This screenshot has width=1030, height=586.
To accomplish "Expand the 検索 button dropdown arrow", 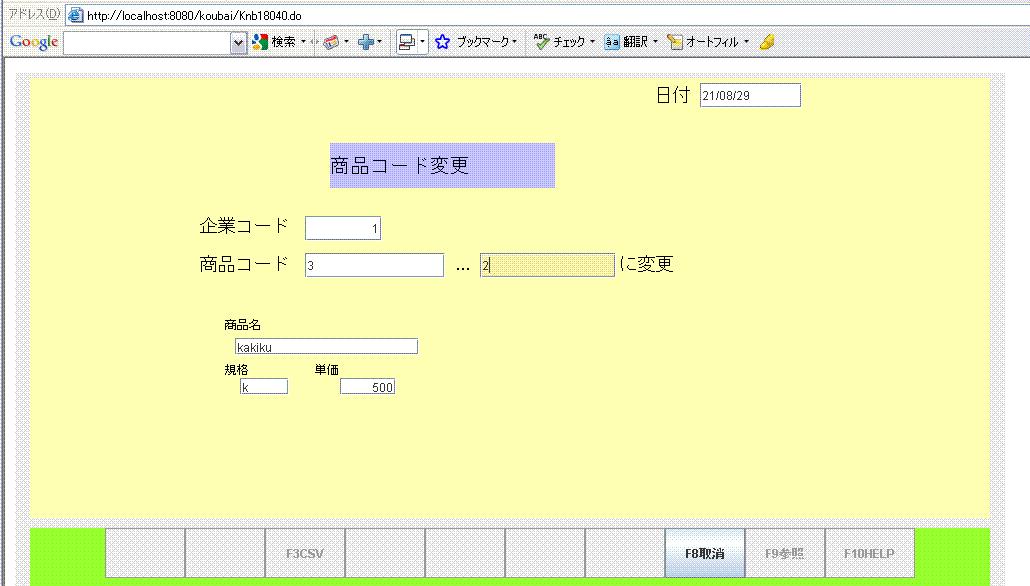I will pos(303,42).
